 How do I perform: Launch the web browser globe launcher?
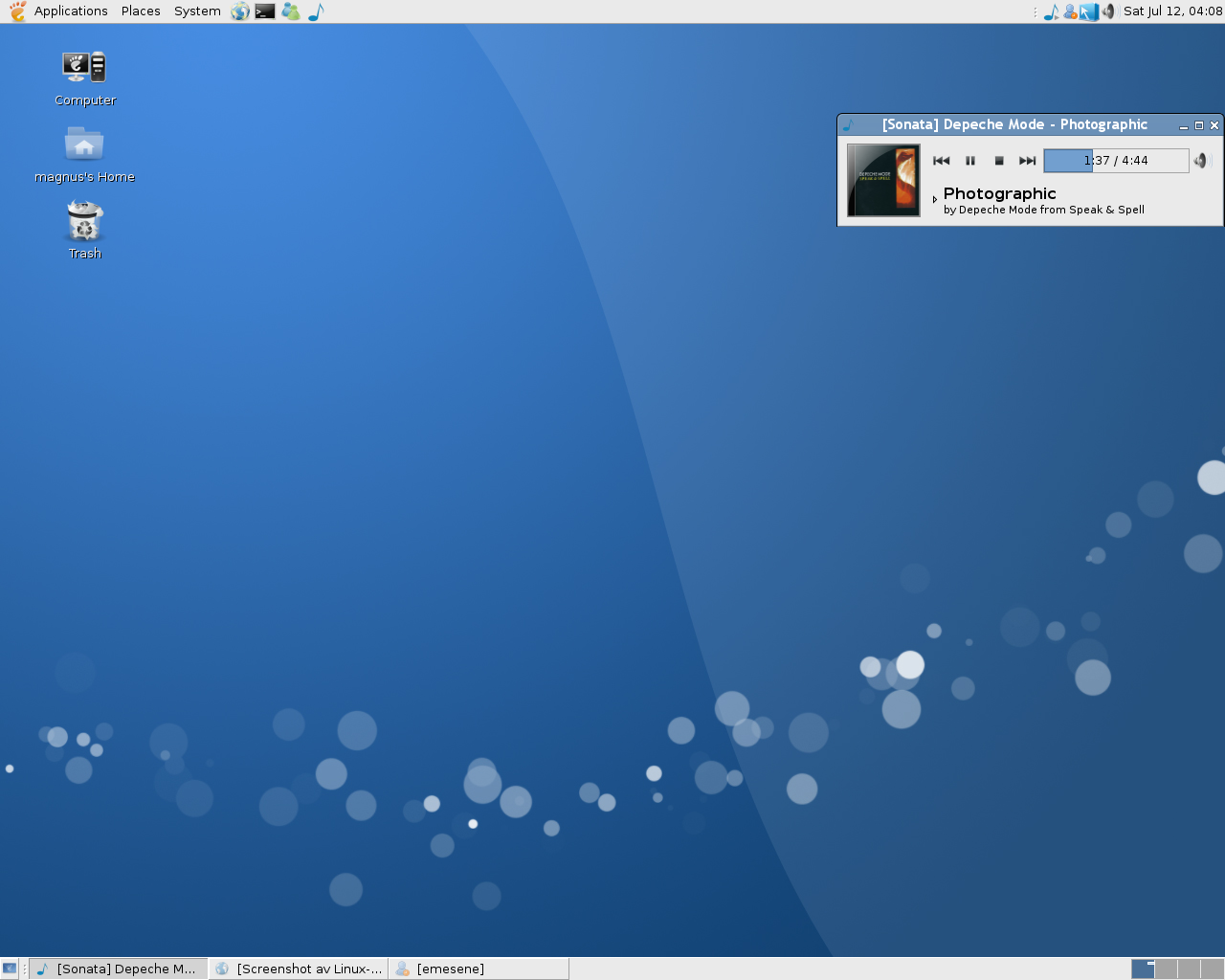click(x=240, y=11)
